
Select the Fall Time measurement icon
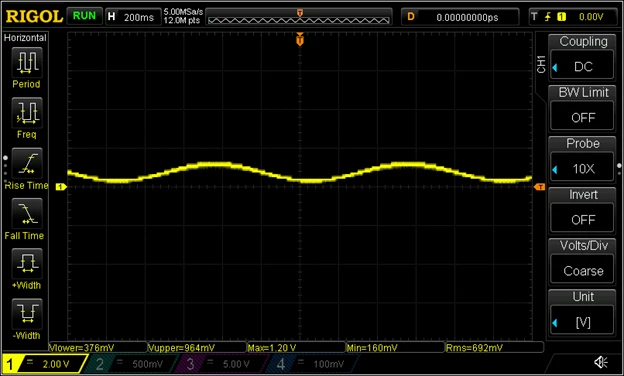coord(27,214)
